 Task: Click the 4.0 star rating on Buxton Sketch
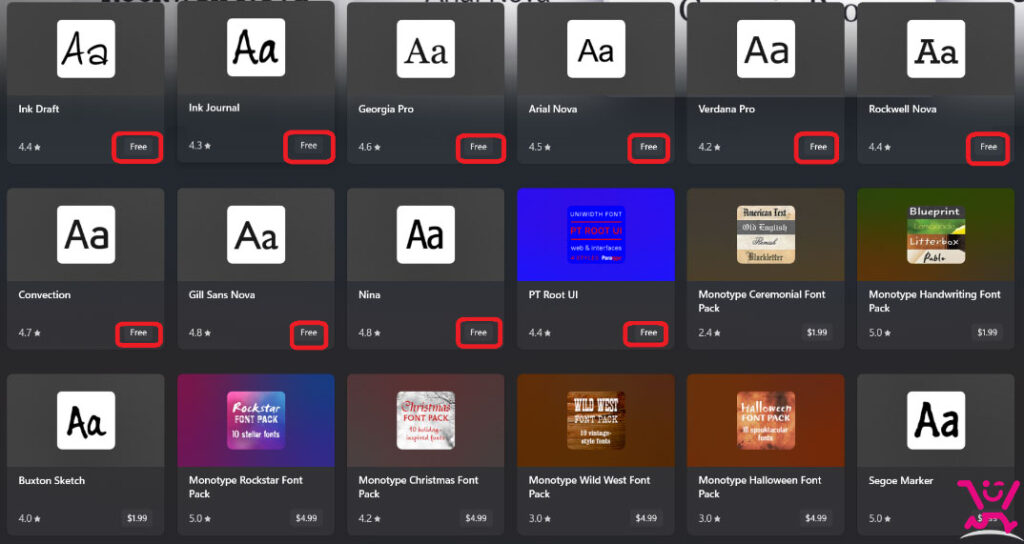click(x=30, y=519)
